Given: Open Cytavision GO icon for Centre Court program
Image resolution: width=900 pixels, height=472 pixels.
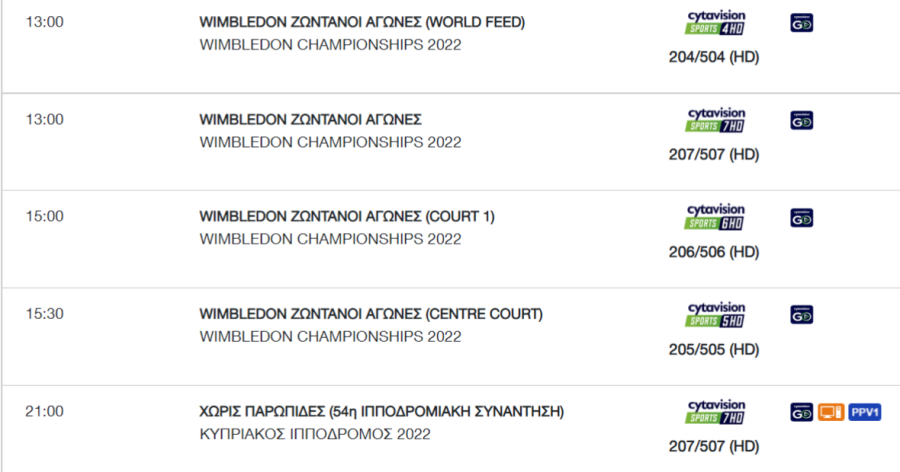Looking at the screenshot, I should [x=801, y=315].
